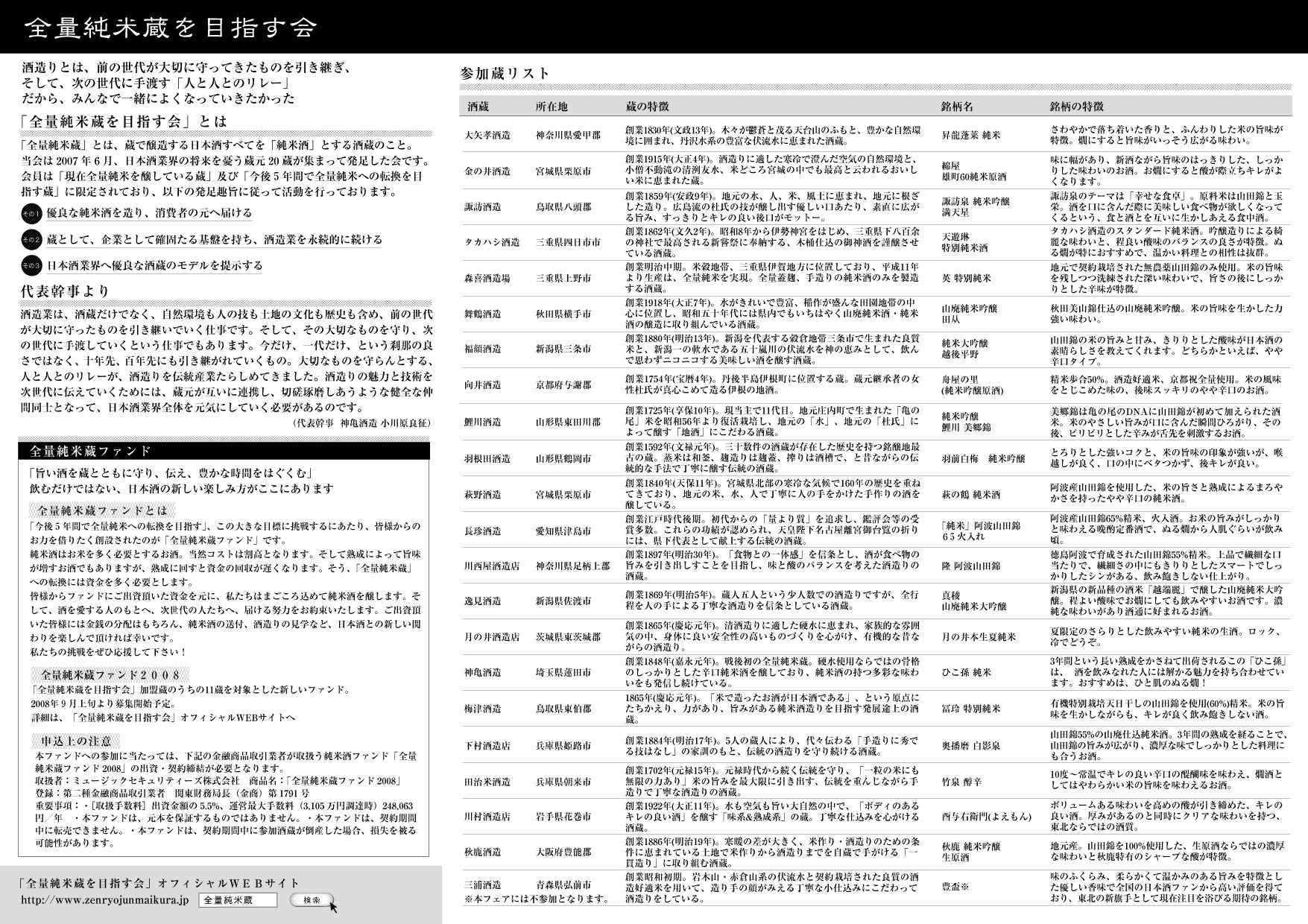
Task: Click the その3 round bullet icon
Action: point(31,266)
